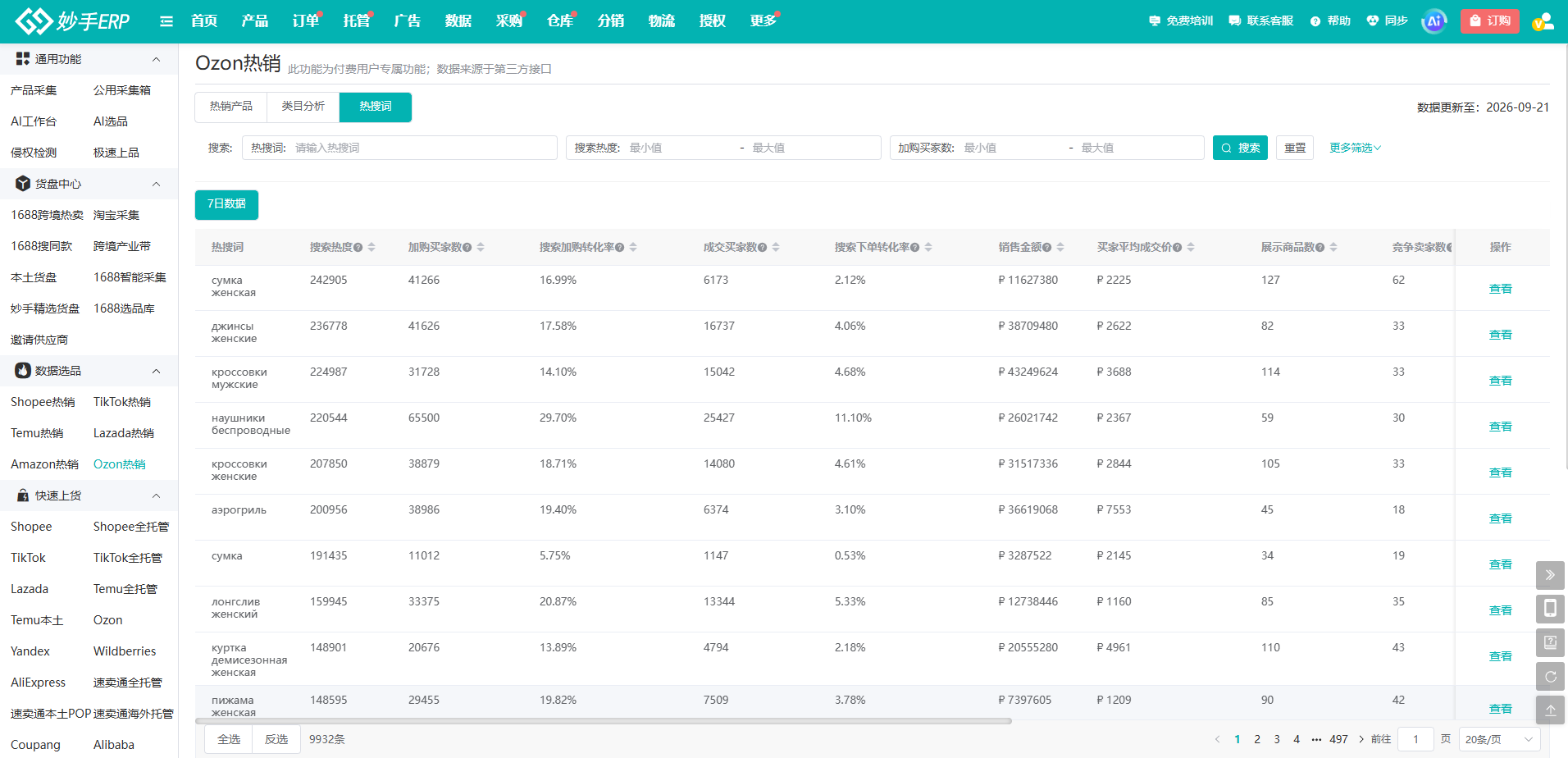Open the user avatar profile icon
Screen dimensions: 1568x758
[x=1543, y=21]
